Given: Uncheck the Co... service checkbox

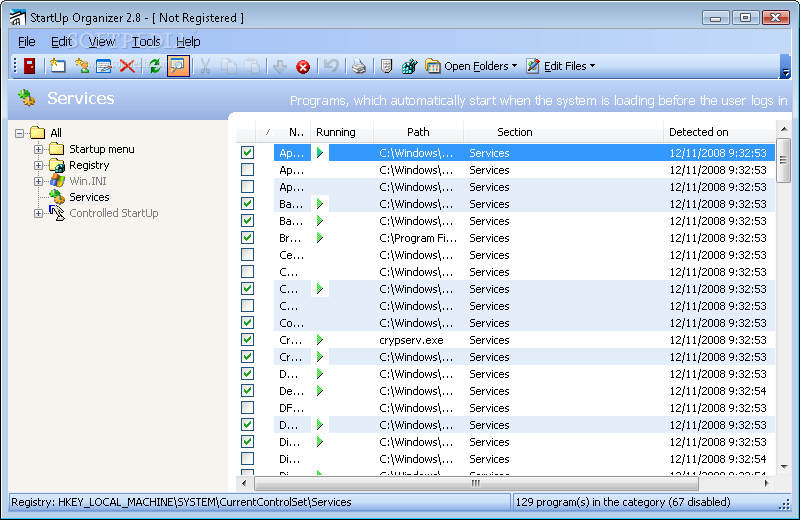Looking at the screenshot, I should point(247,323).
